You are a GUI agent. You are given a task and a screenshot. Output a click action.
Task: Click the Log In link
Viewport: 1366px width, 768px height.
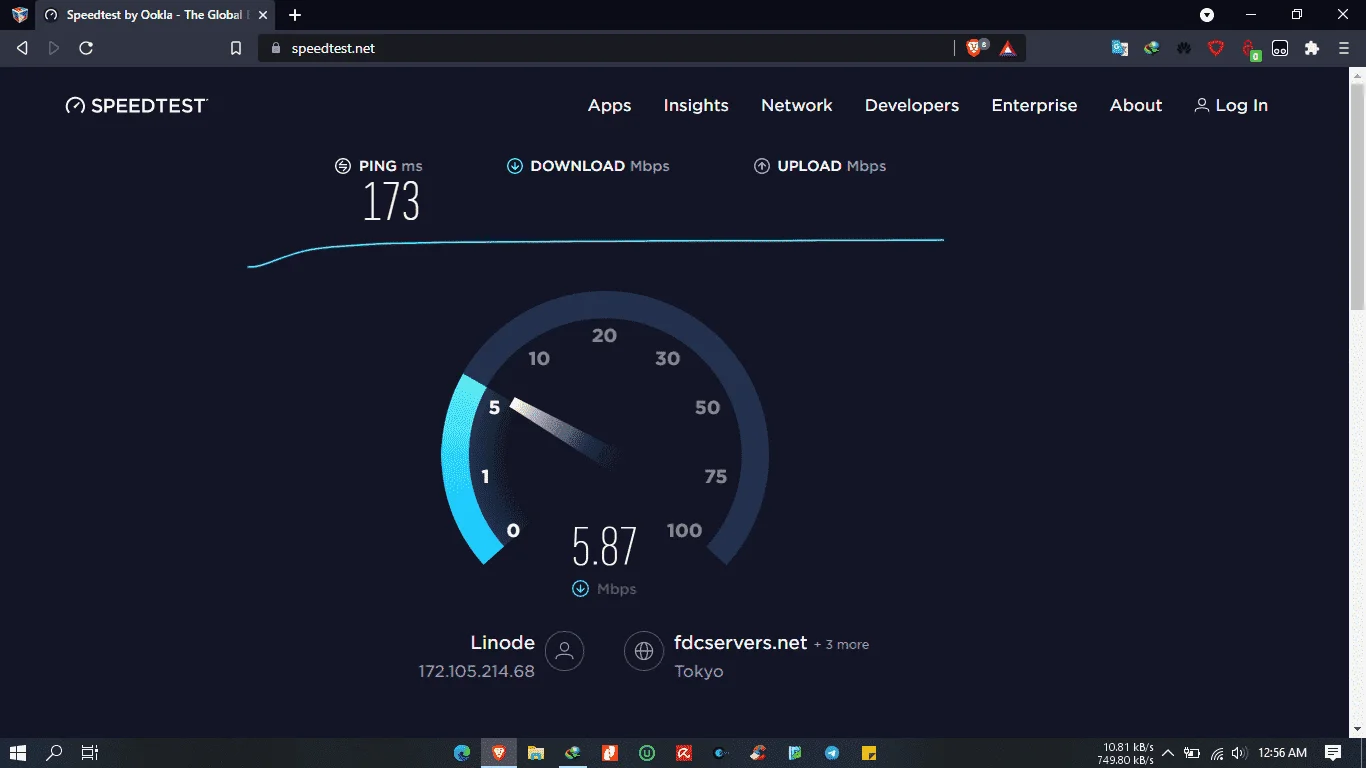[1231, 106]
